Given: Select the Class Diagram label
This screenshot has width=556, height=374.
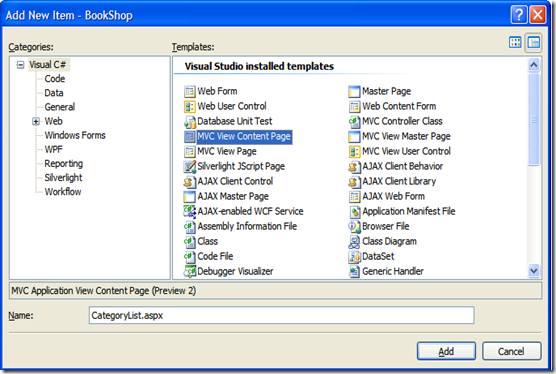Looking at the screenshot, I should click(x=389, y=241).
